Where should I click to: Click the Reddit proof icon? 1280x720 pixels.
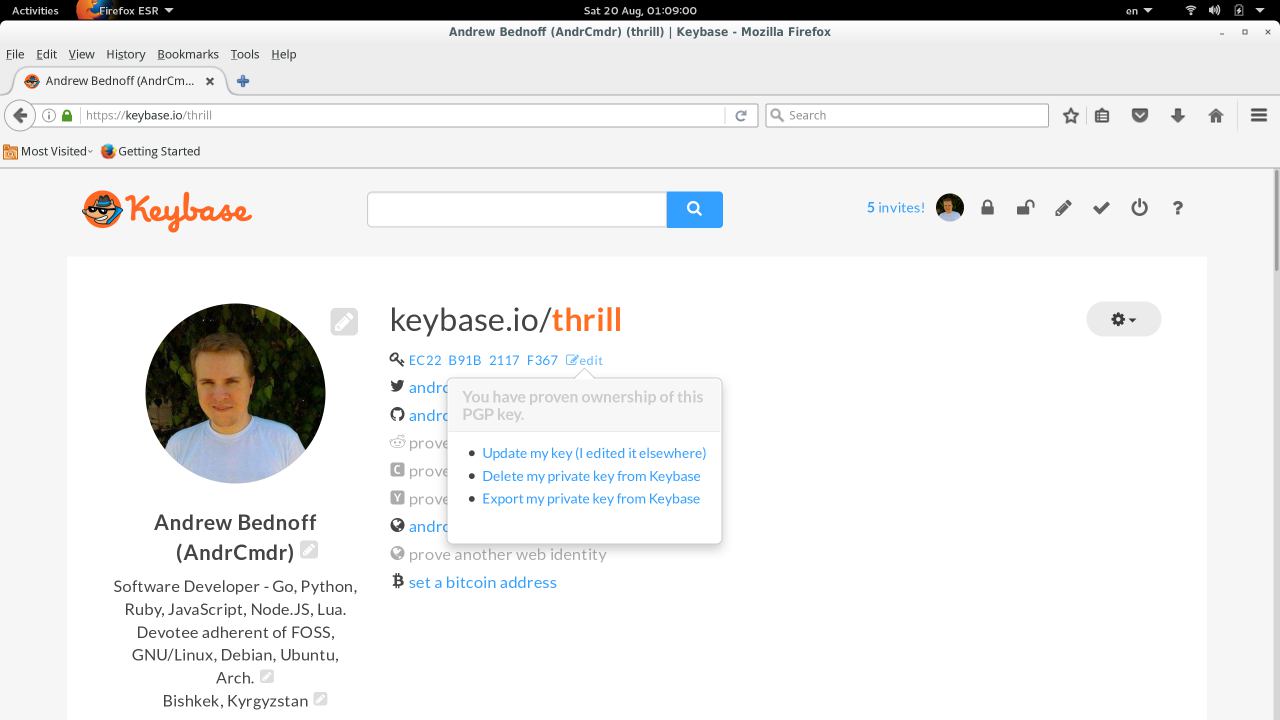click(397, 442)
